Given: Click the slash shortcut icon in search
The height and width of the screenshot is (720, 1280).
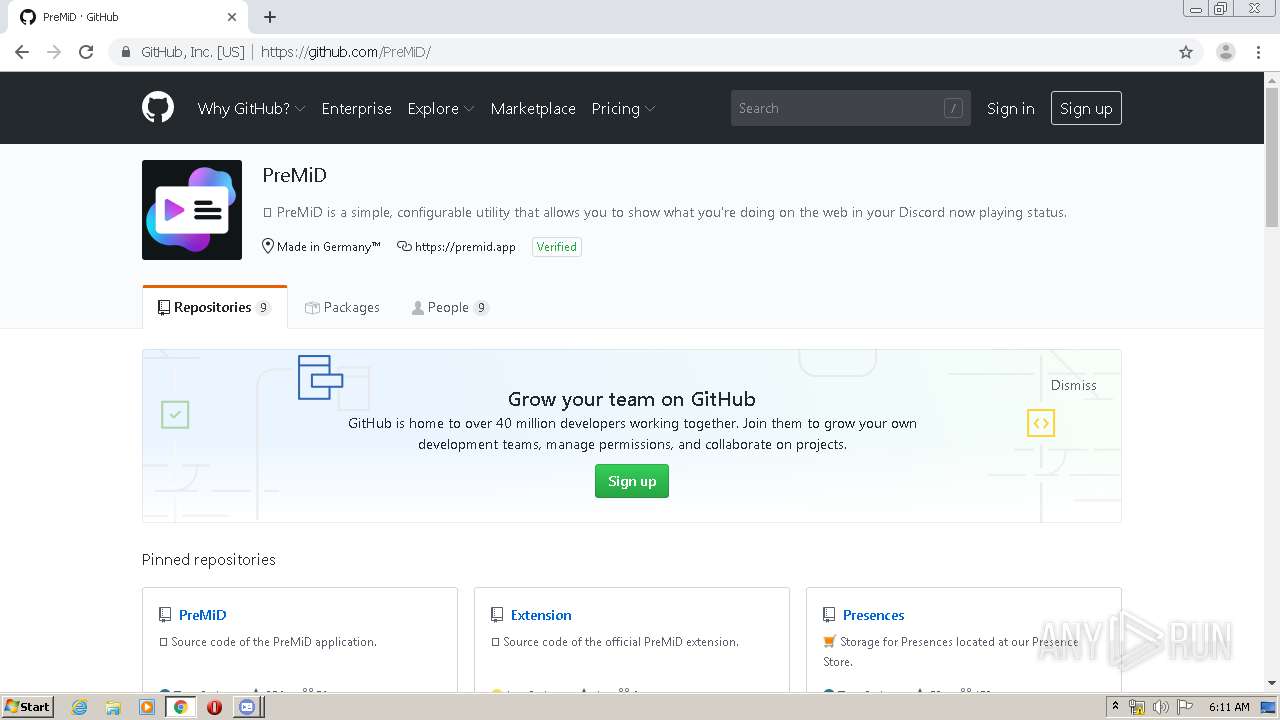Looking at the screenshot, I should pos(953,108).
